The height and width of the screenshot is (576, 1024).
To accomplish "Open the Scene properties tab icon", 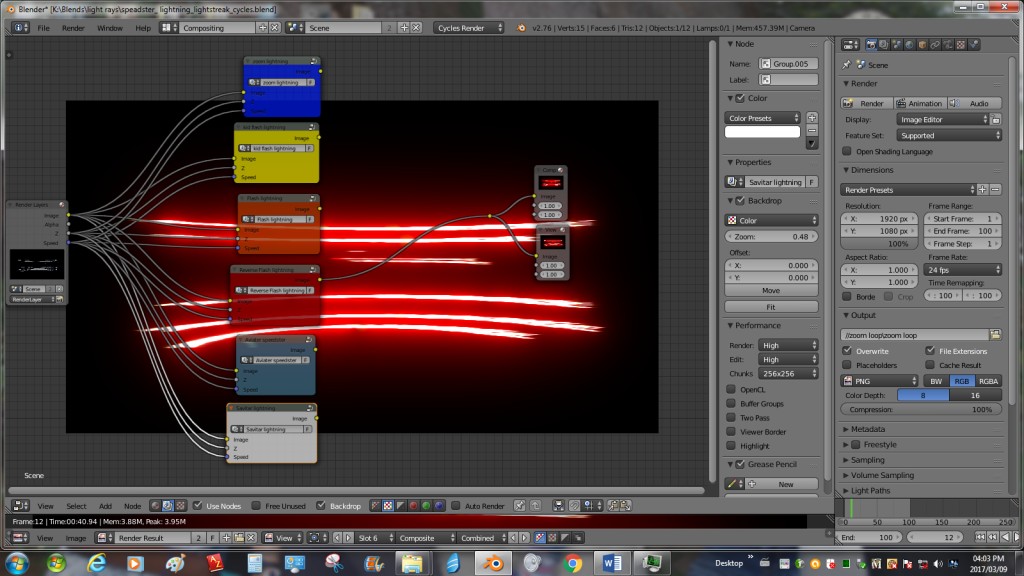I will point(896,45).
